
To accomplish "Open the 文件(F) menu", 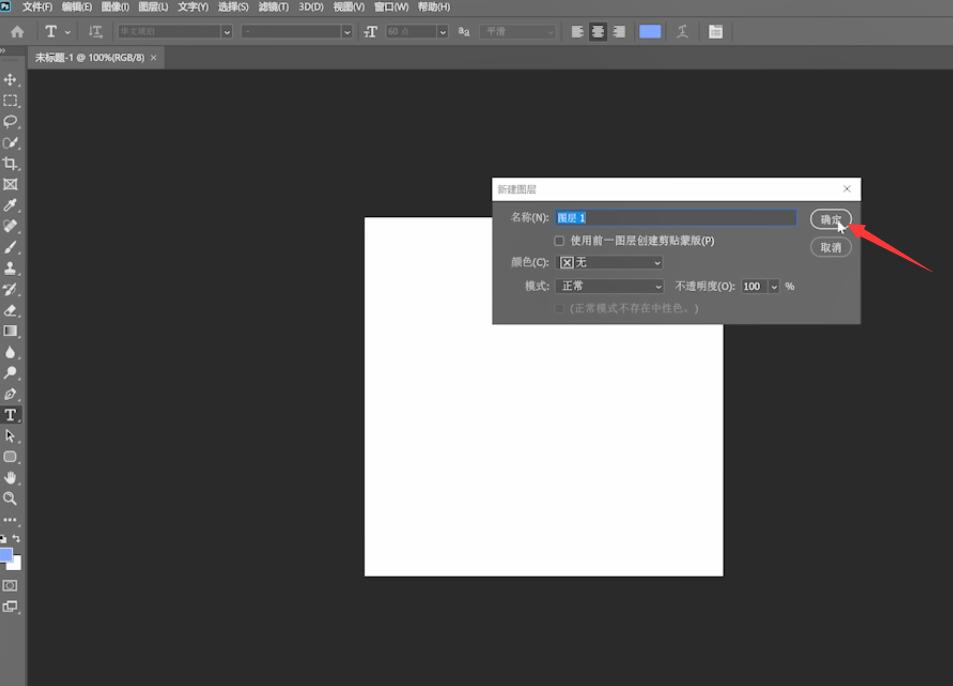I will point(37,7).
